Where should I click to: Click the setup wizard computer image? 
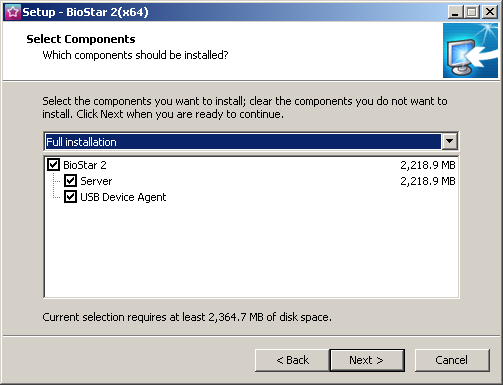[x=470, y=50]
